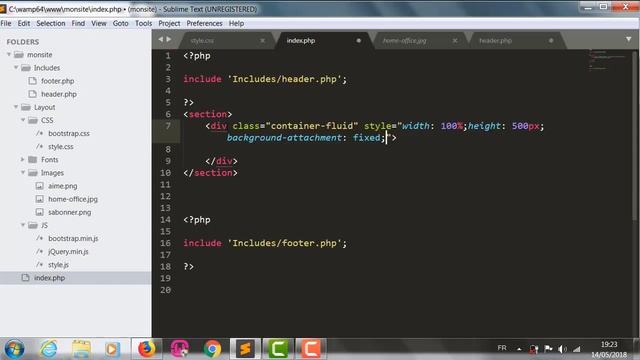Open the Windows Start menu
This screenshot has height=360, width=640.
(15, 349)
